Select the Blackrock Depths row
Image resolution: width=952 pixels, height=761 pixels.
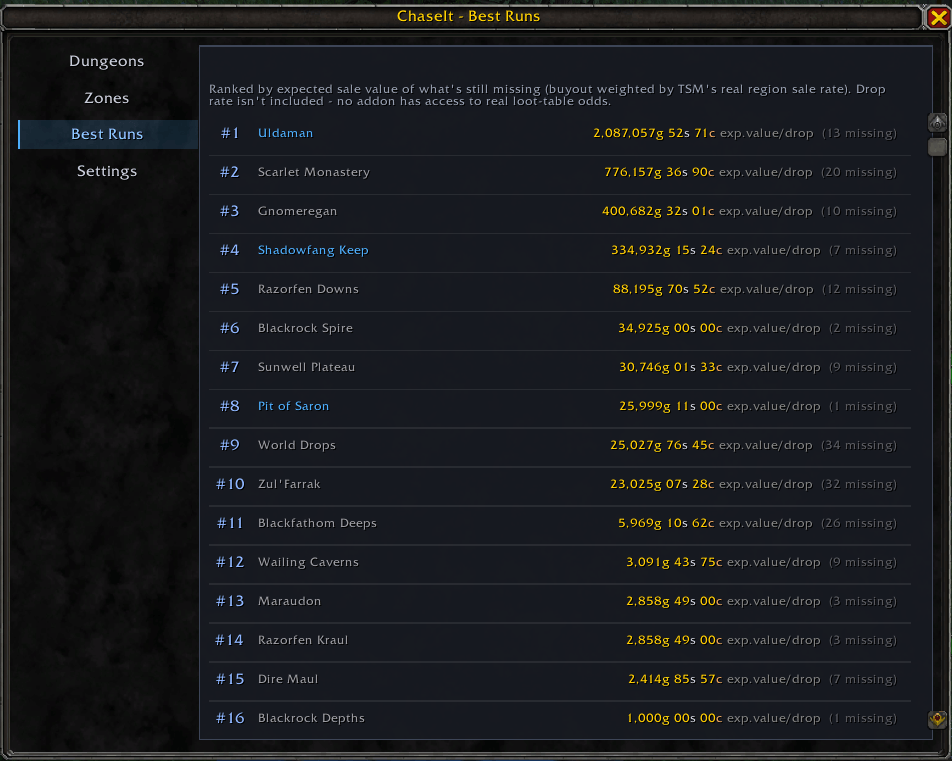tap(559, 718)
